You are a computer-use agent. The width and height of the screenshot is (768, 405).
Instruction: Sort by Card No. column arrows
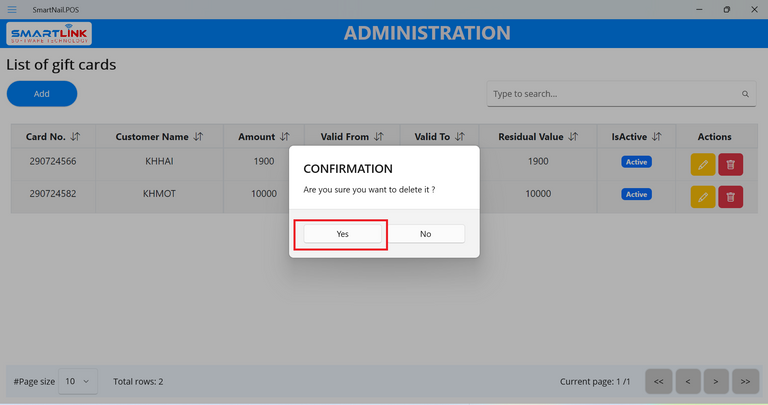pyautogui.click(x=76, y=137)
